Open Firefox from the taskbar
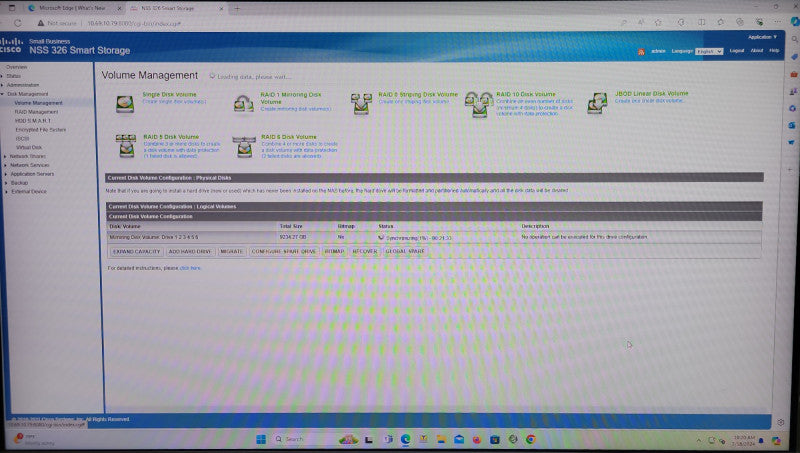The height and width of the screenshot is (453, 800). [477, 439]
